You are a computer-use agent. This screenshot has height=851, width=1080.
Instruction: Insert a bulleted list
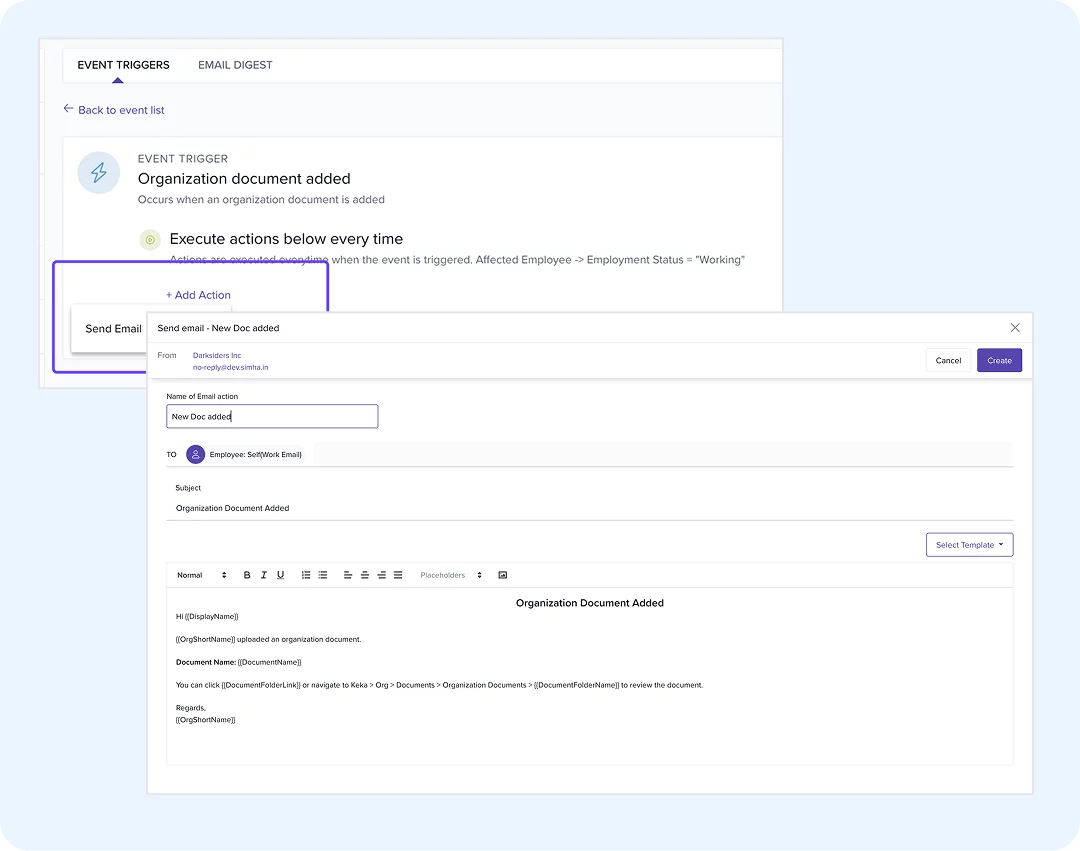pos(322,575)
